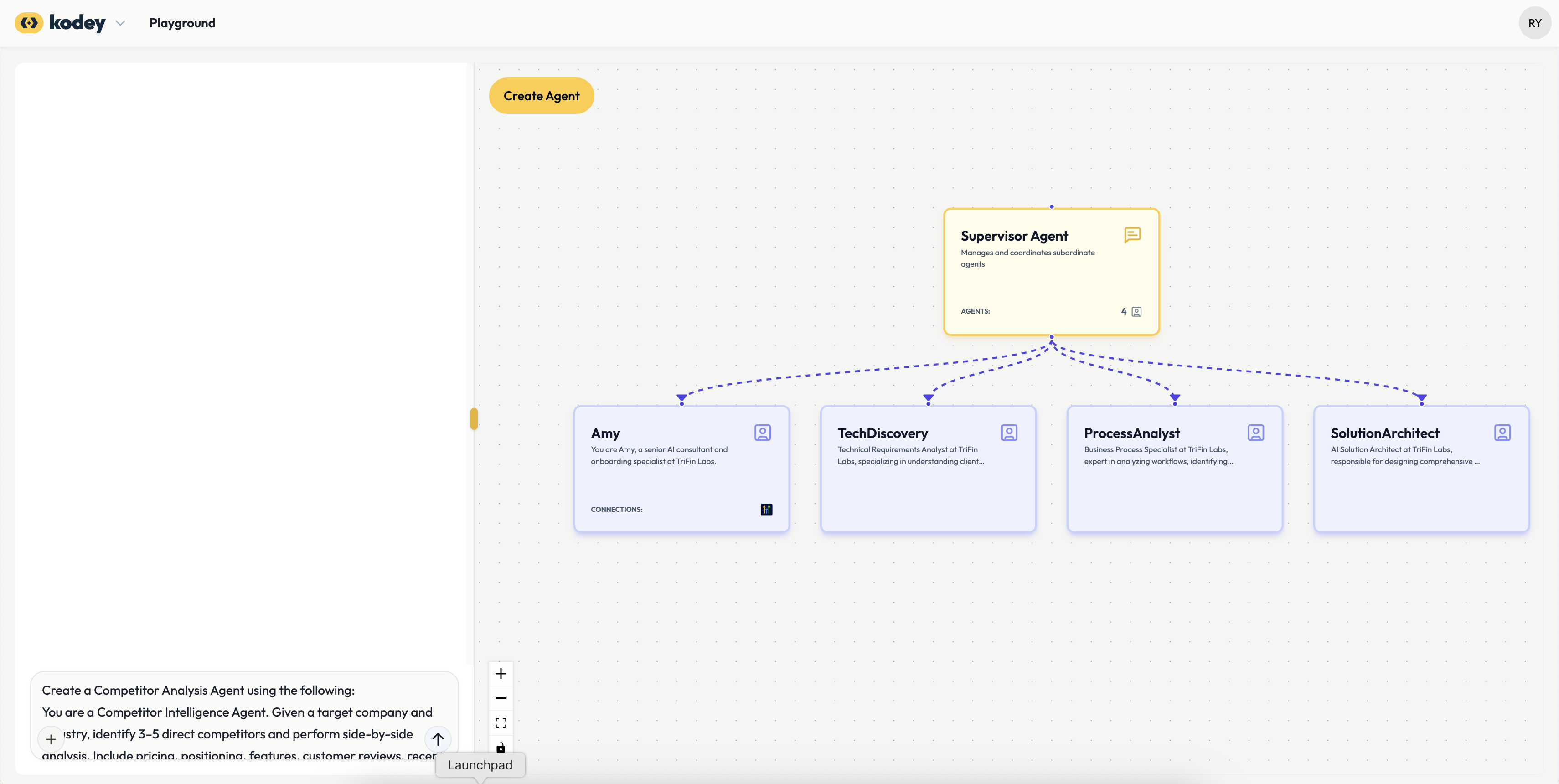
Task: Open the Playground tab
Action: (x=182, y=23)
